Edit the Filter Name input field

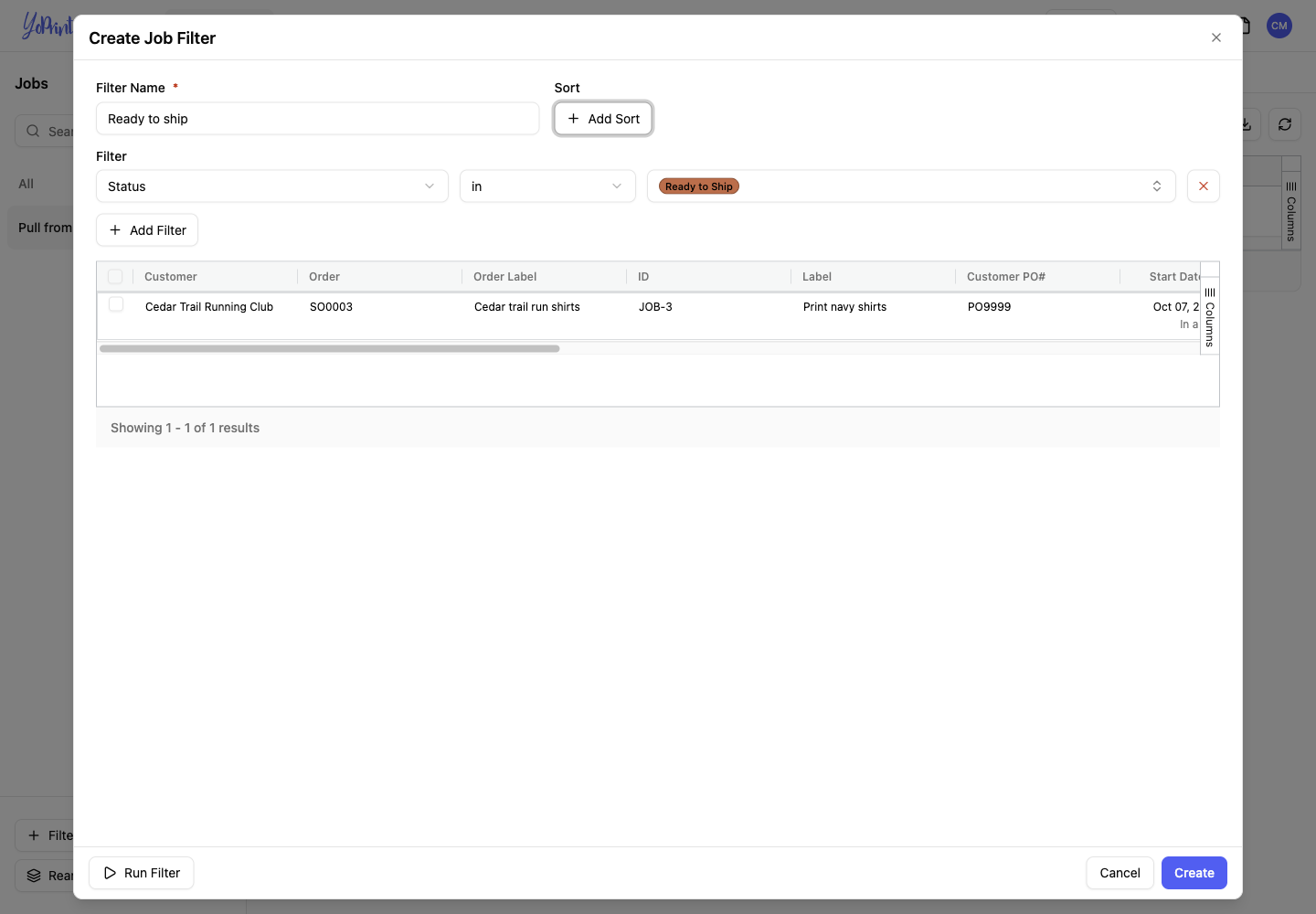click(x=317, y=119)
